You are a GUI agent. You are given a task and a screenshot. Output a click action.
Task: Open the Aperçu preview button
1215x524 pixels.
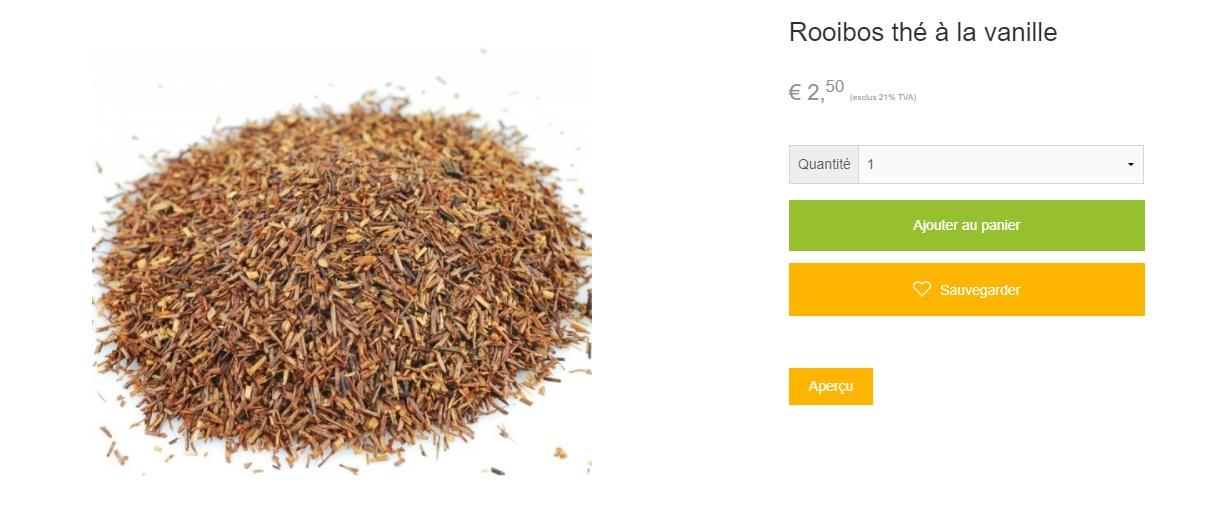click(x=830, y=386)
